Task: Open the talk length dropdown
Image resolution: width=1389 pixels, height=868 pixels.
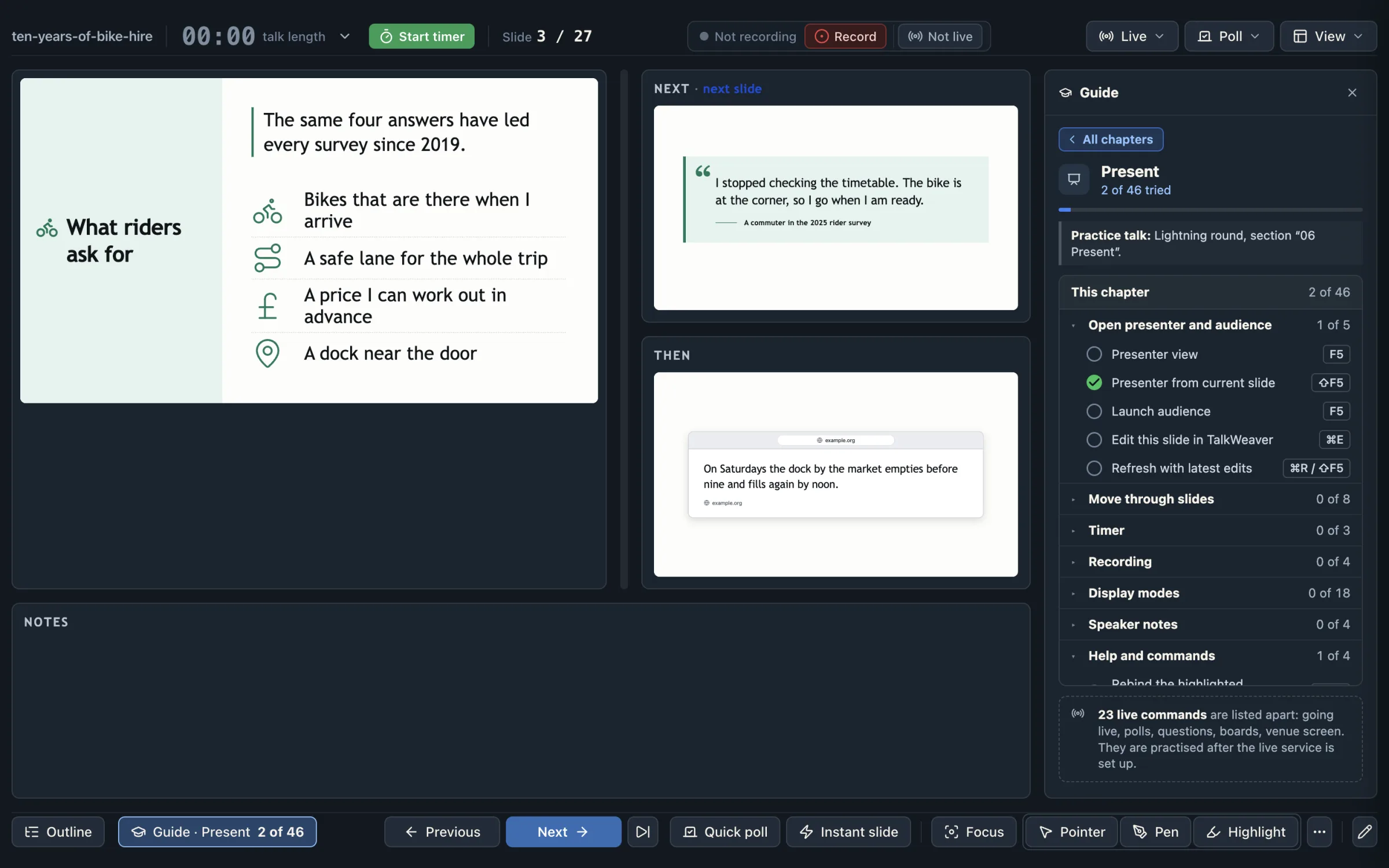Action: point(307,36)
